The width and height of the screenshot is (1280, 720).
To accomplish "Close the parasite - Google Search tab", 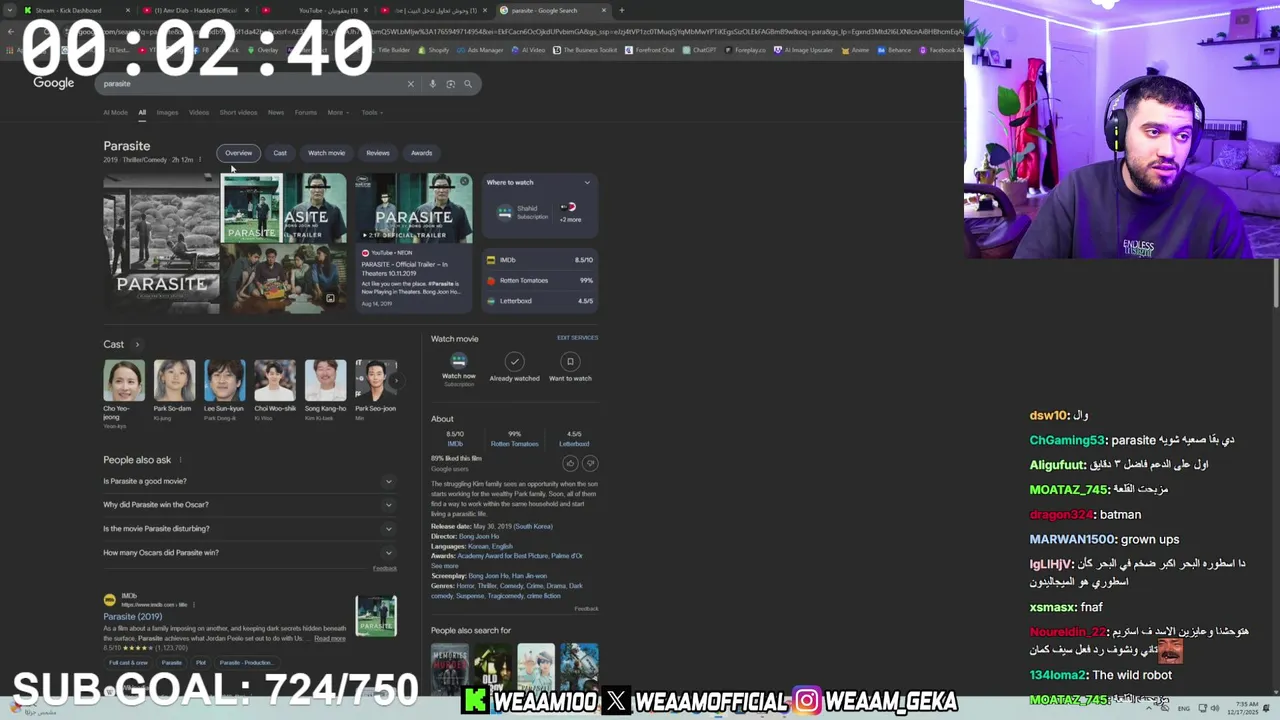I will click(604, 10).
